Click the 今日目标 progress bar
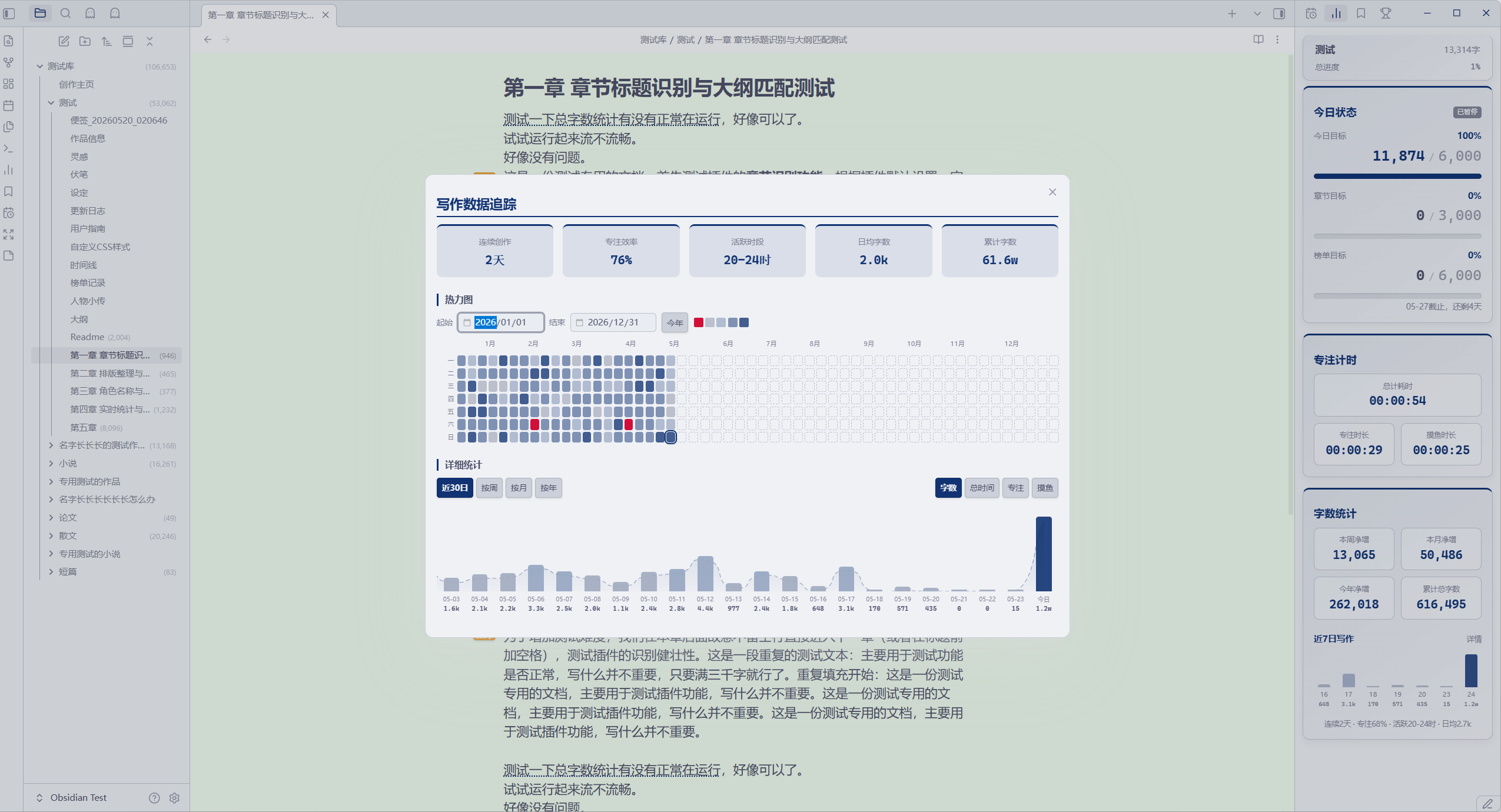 tap(1397, 176)
